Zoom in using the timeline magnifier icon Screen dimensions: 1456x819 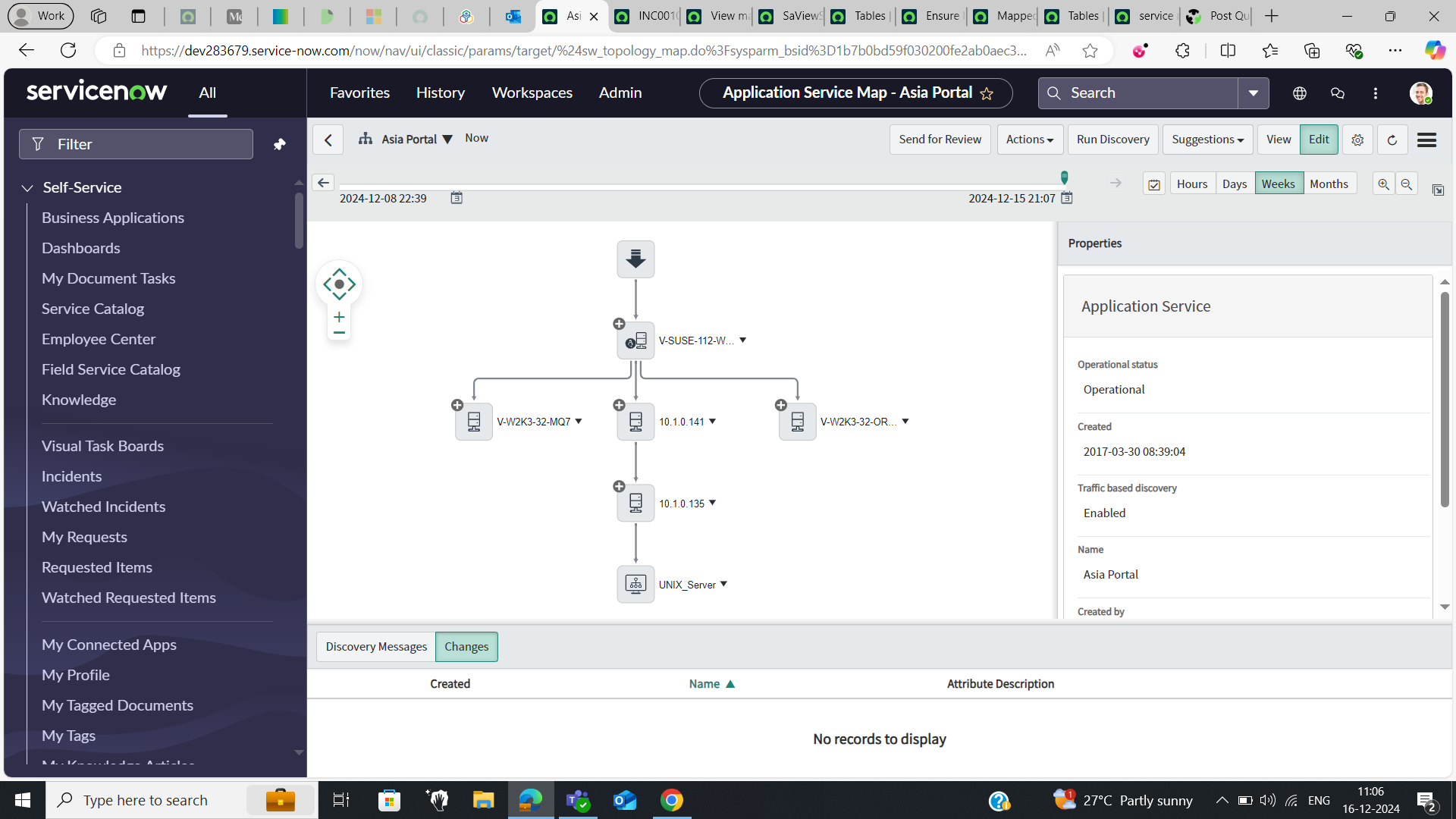click(1383, 184)
